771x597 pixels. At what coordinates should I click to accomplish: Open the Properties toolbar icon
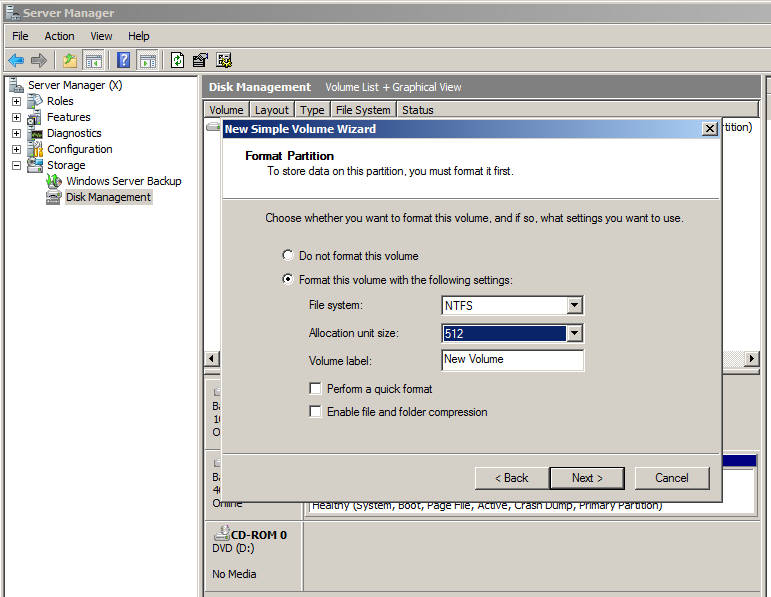(x=200, y=60)
